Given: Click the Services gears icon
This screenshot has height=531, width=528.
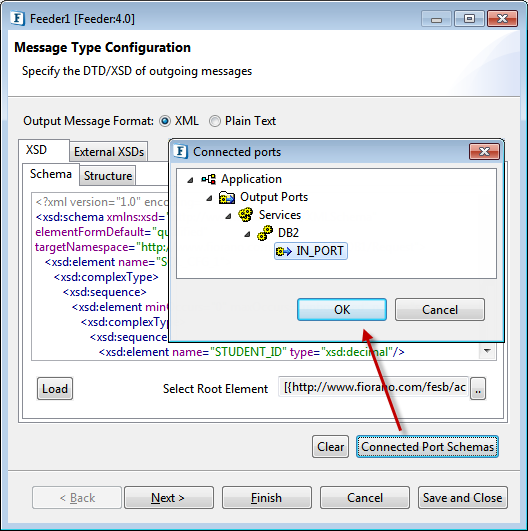Looking at the screenshot, I should [x=246, y=215].
